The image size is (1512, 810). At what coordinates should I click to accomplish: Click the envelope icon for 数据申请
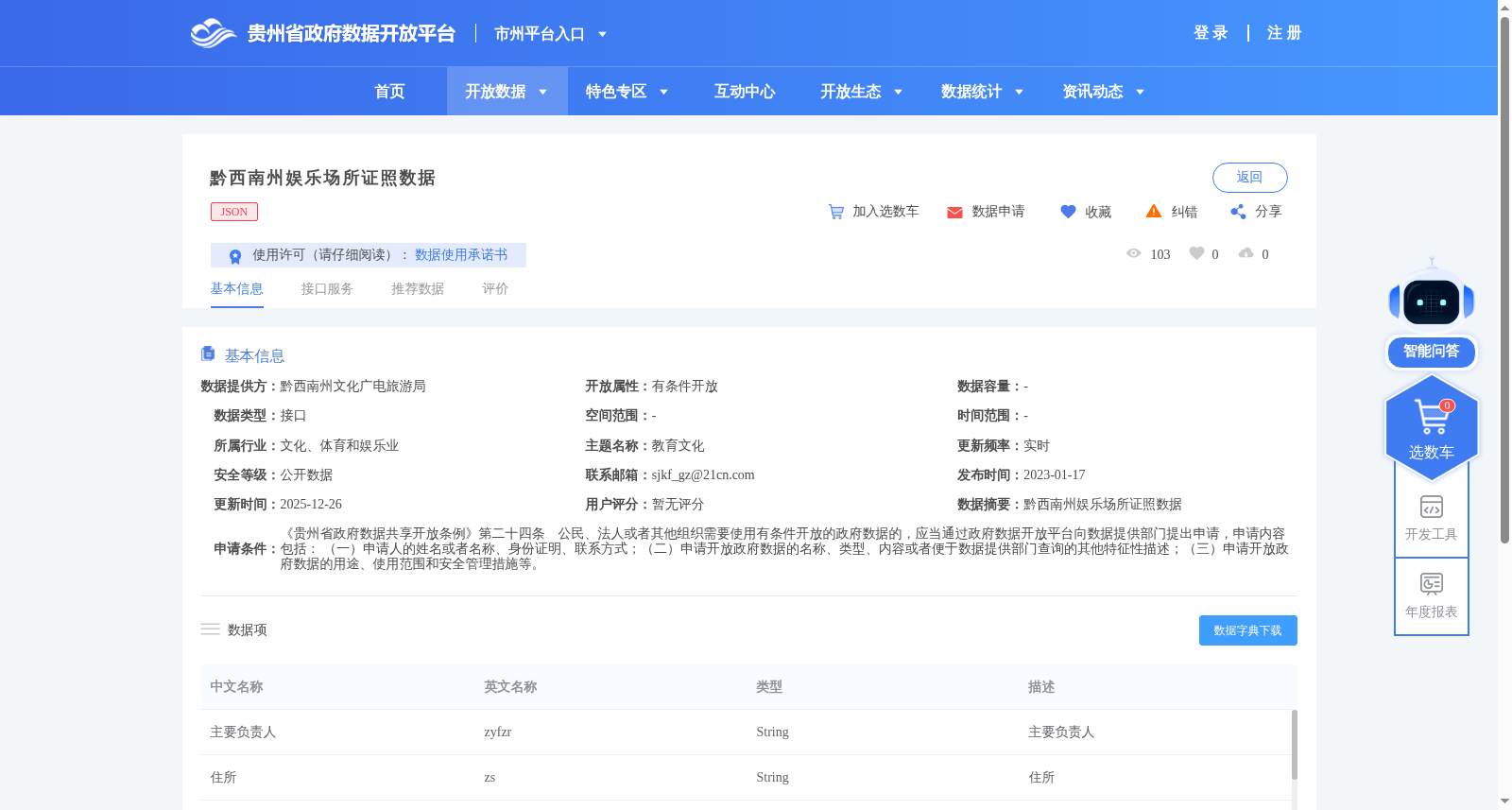coord(954,213)
